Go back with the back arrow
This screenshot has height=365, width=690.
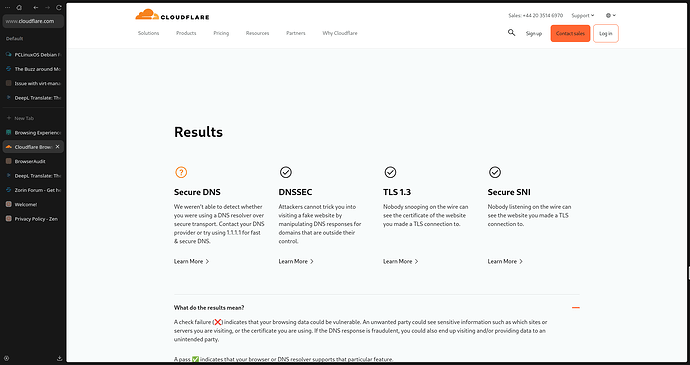point(36,7)
